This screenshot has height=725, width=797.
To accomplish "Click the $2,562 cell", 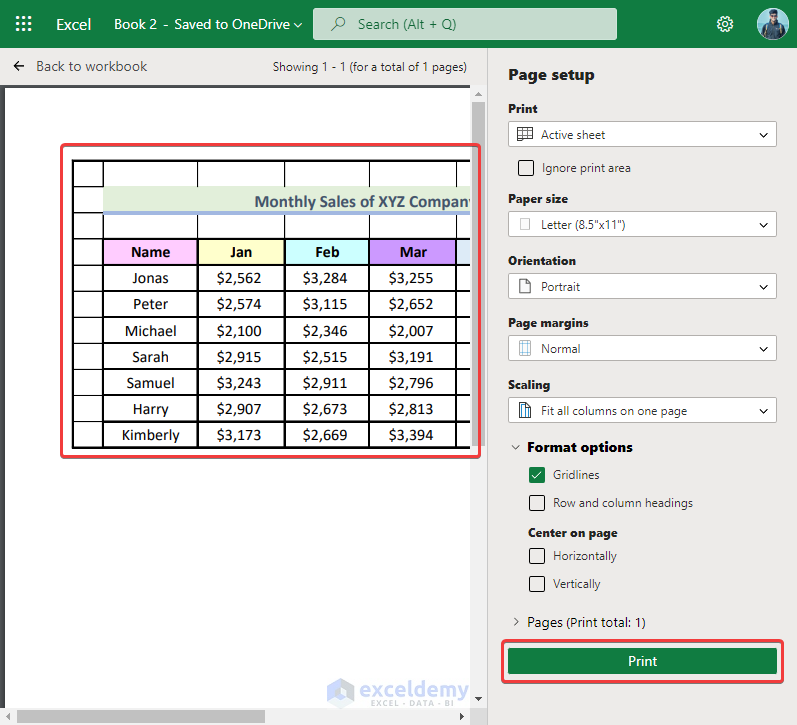I will [241, 278].
